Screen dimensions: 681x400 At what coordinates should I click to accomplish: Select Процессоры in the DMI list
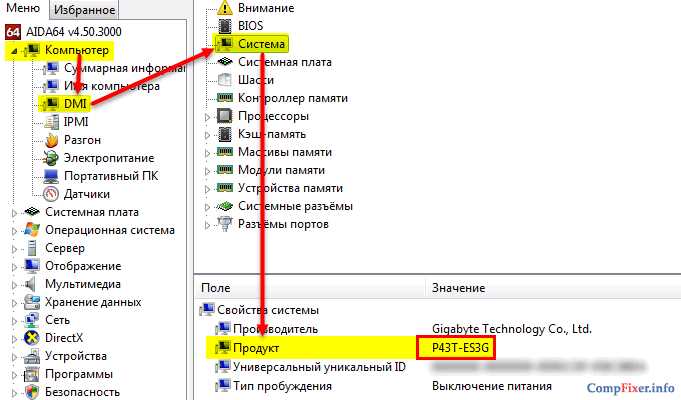tap(274, 116)
